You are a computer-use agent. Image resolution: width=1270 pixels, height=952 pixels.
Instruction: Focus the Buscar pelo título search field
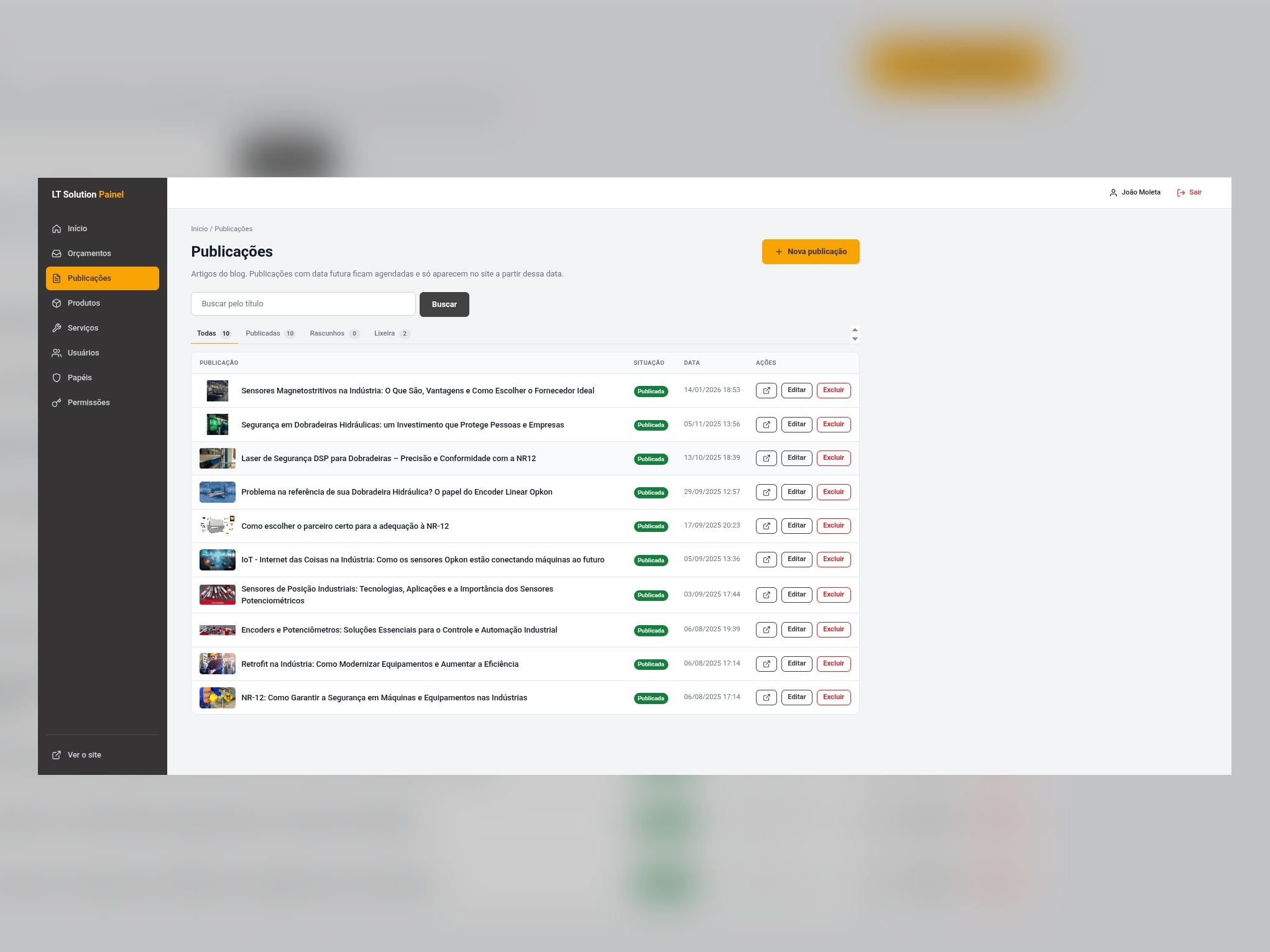[303, 304]
